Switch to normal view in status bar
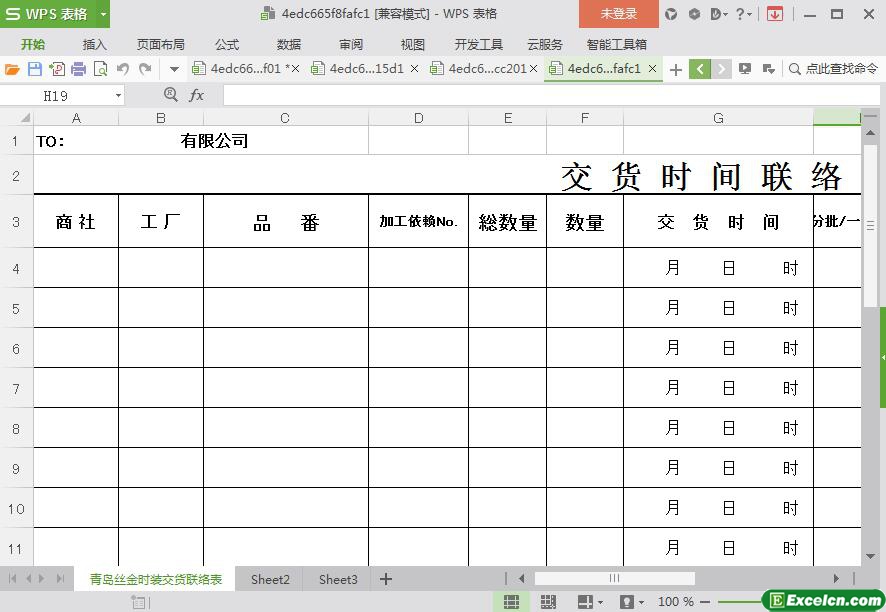The height and width of the screenshot is (612, 886). point(511,601)
